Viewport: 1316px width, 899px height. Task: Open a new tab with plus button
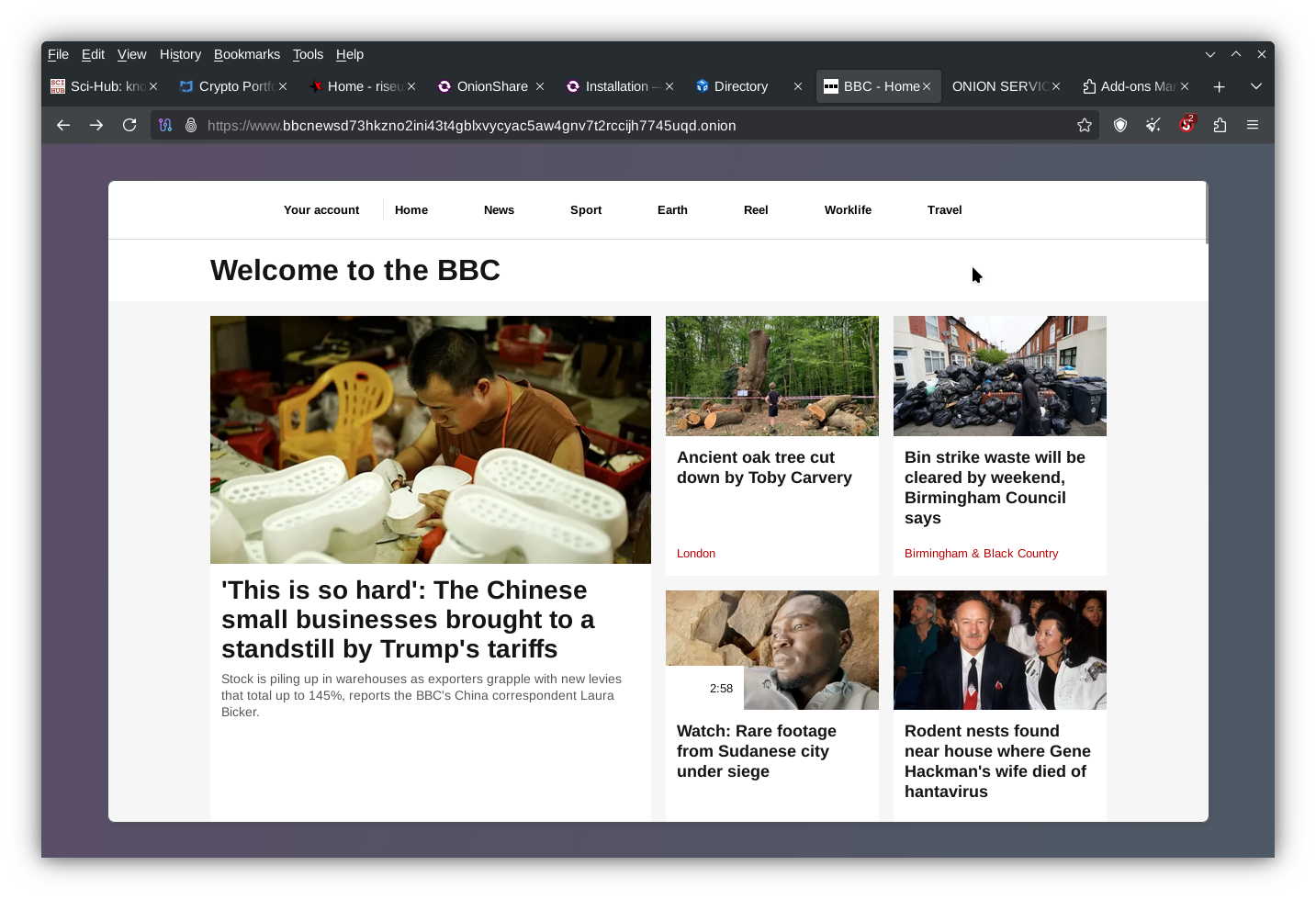[1220, 86]
